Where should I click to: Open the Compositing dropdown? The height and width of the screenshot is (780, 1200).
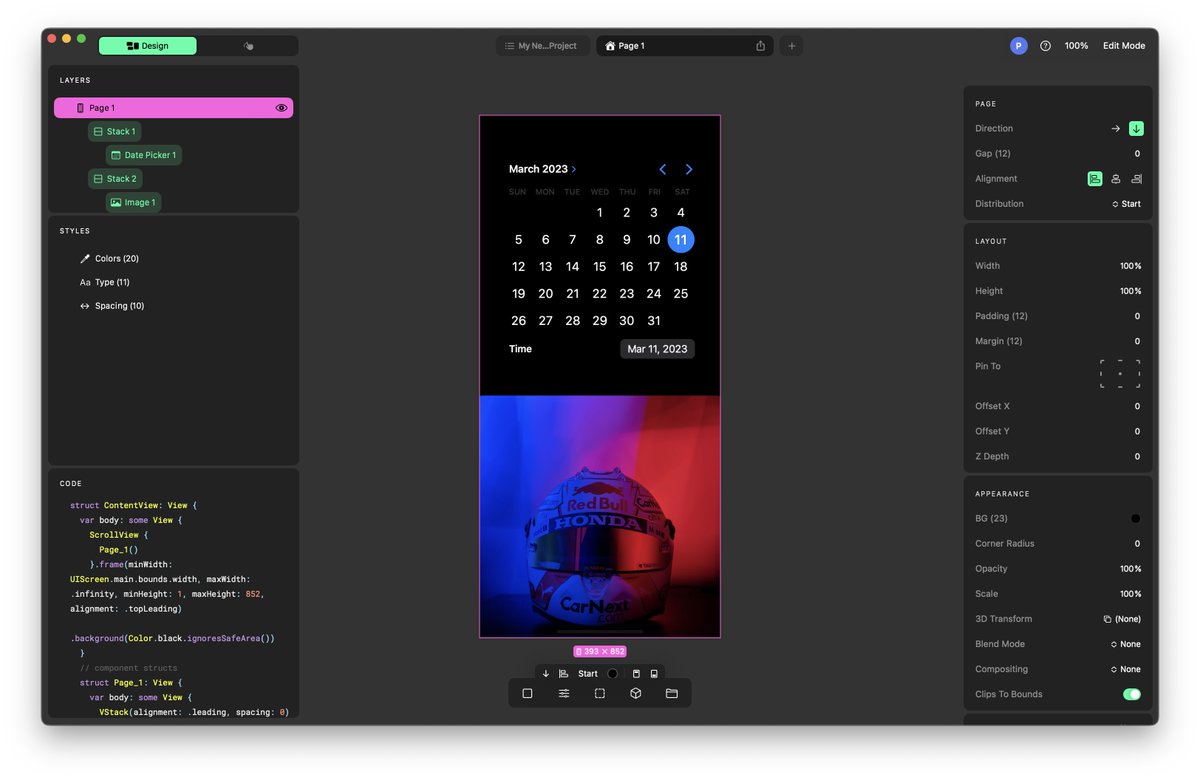click(x=1126, y=669)
